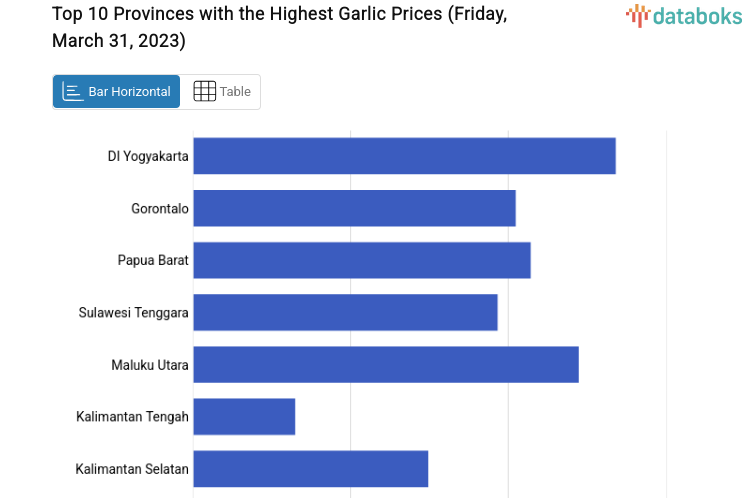Select the Sulawesi Tenggara bar
753x498 pixels.
pyautogui.click(x=345, y=312)
